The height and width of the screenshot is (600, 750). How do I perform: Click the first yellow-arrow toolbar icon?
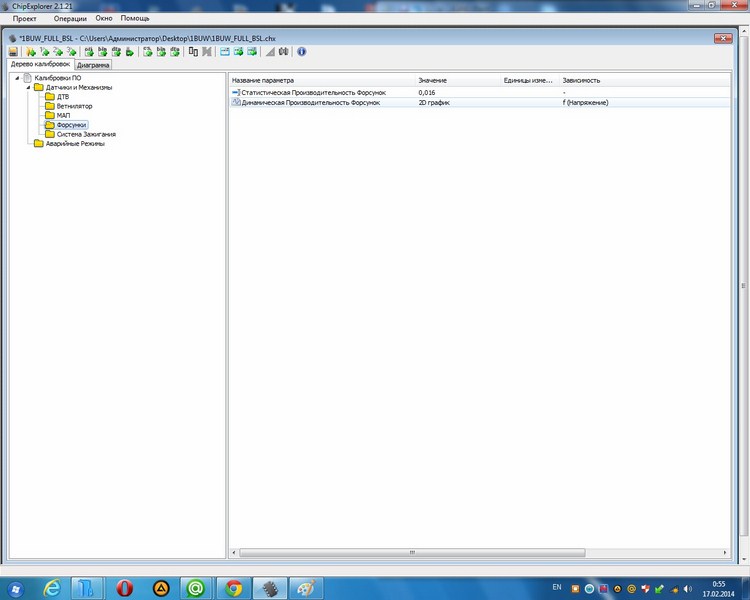[x=31, y=51]
